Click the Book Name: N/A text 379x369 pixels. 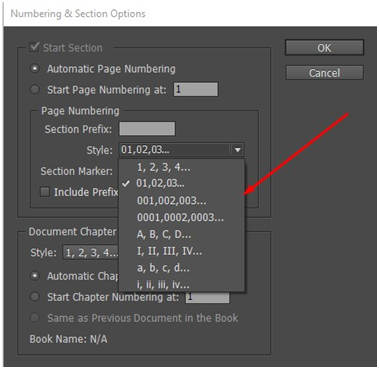coord(68,339)
